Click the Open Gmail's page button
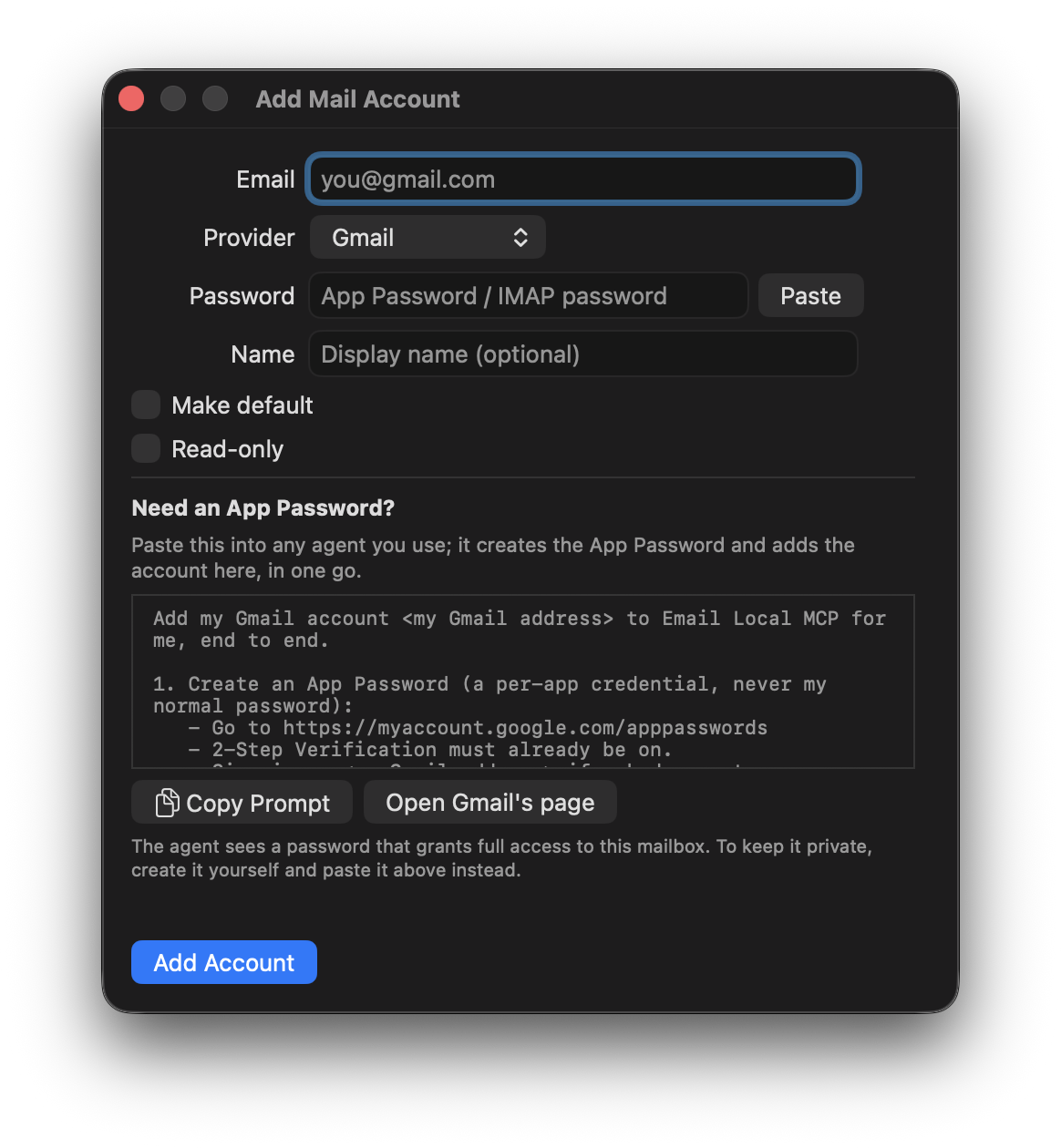This screenshot has height=1148, width=1061. point(490,802)
